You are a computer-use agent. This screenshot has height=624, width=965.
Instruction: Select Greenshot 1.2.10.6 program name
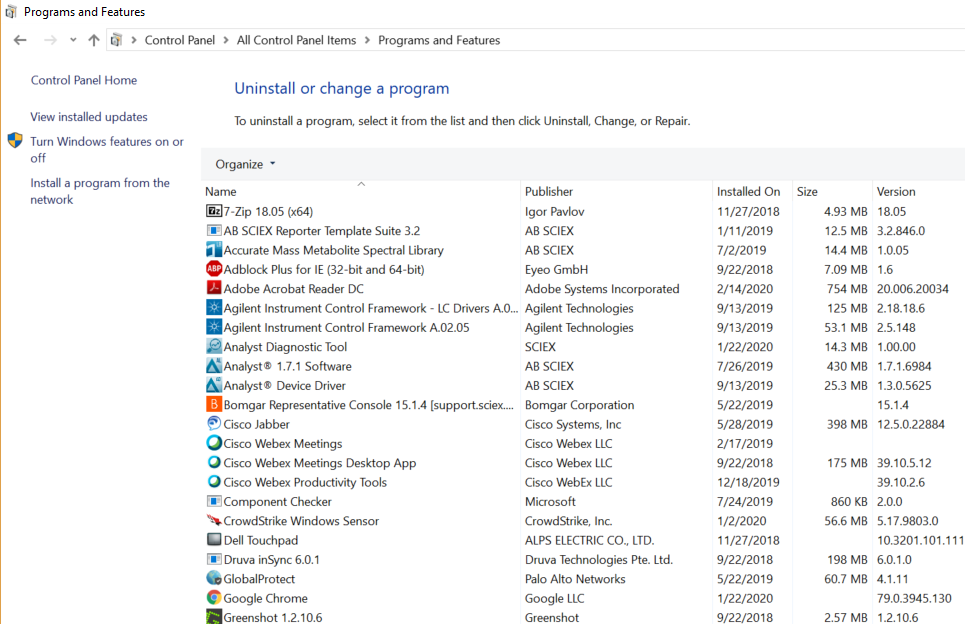(273, 617)
